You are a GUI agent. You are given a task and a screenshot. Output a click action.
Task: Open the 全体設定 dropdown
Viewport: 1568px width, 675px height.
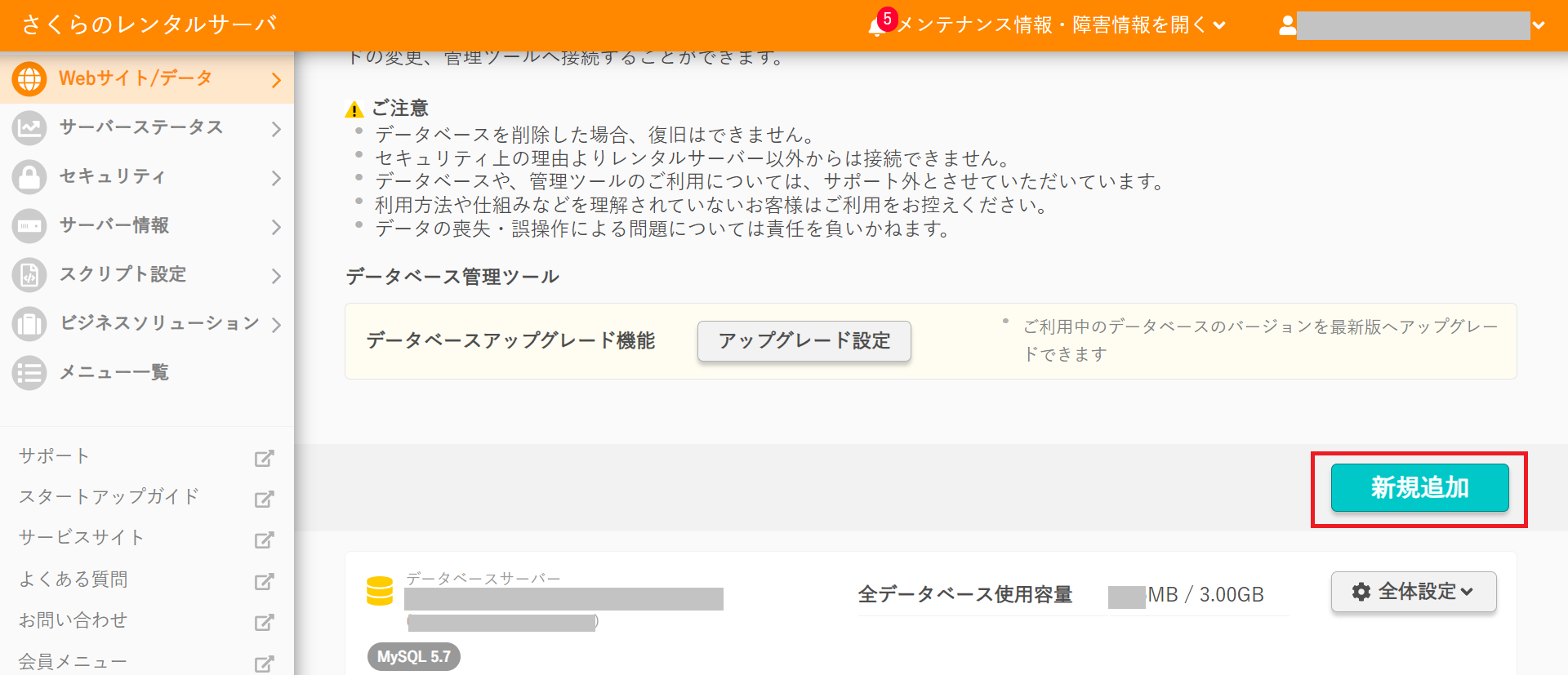click(x=1414, y=592)
